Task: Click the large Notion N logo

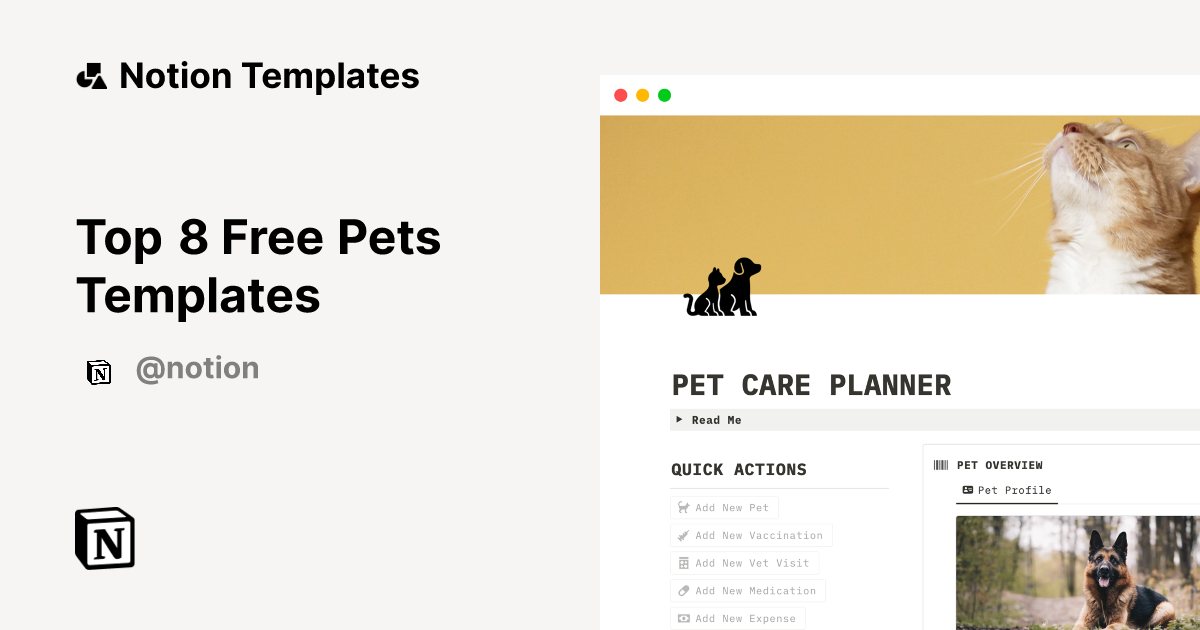Action: (104, 538)
